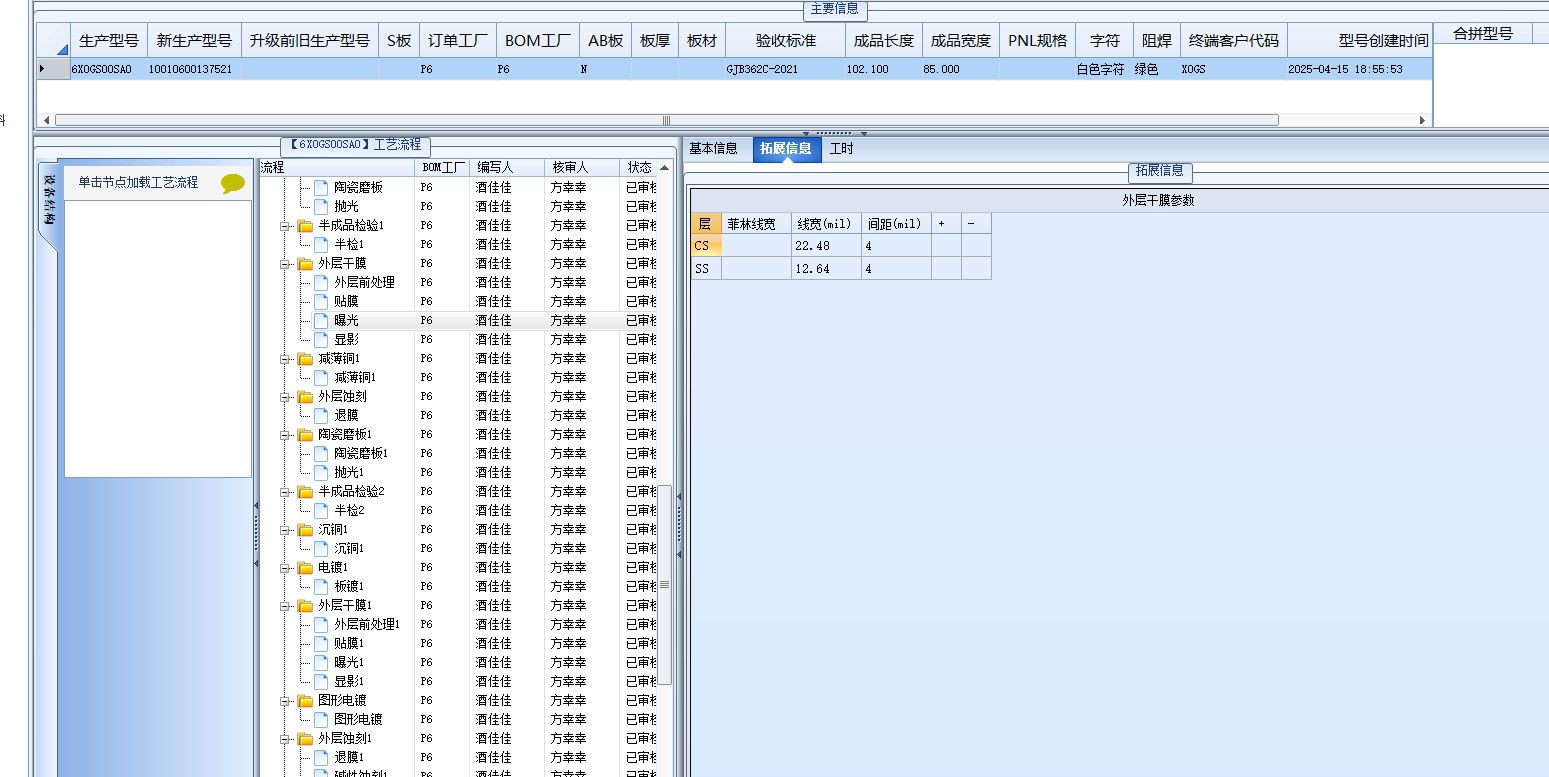Click the + column header in 外层干膜参数 table
1549x777 pixels.
[x=946, y=223]
